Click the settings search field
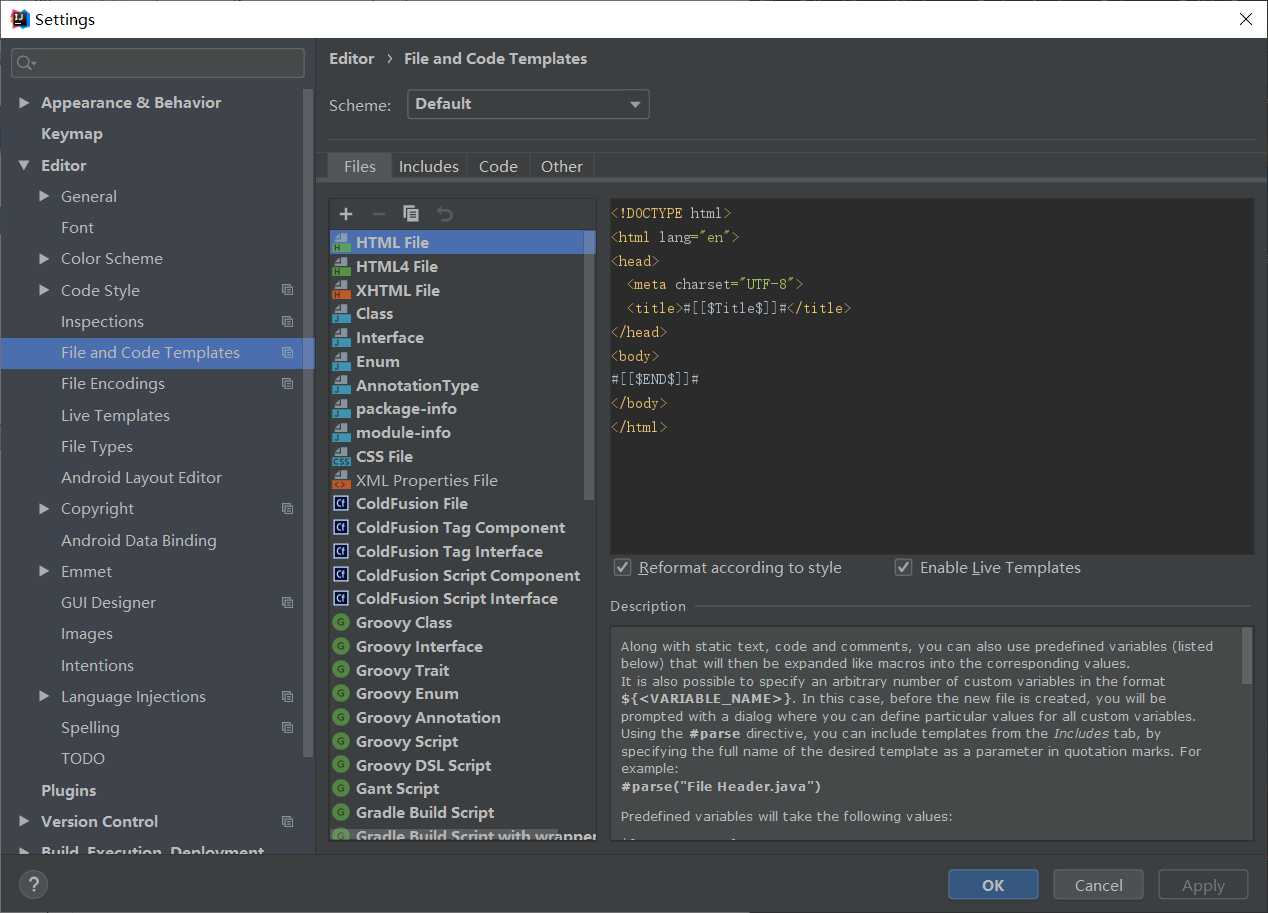This screenshot has width=1268, height=913. click(158, 63)
